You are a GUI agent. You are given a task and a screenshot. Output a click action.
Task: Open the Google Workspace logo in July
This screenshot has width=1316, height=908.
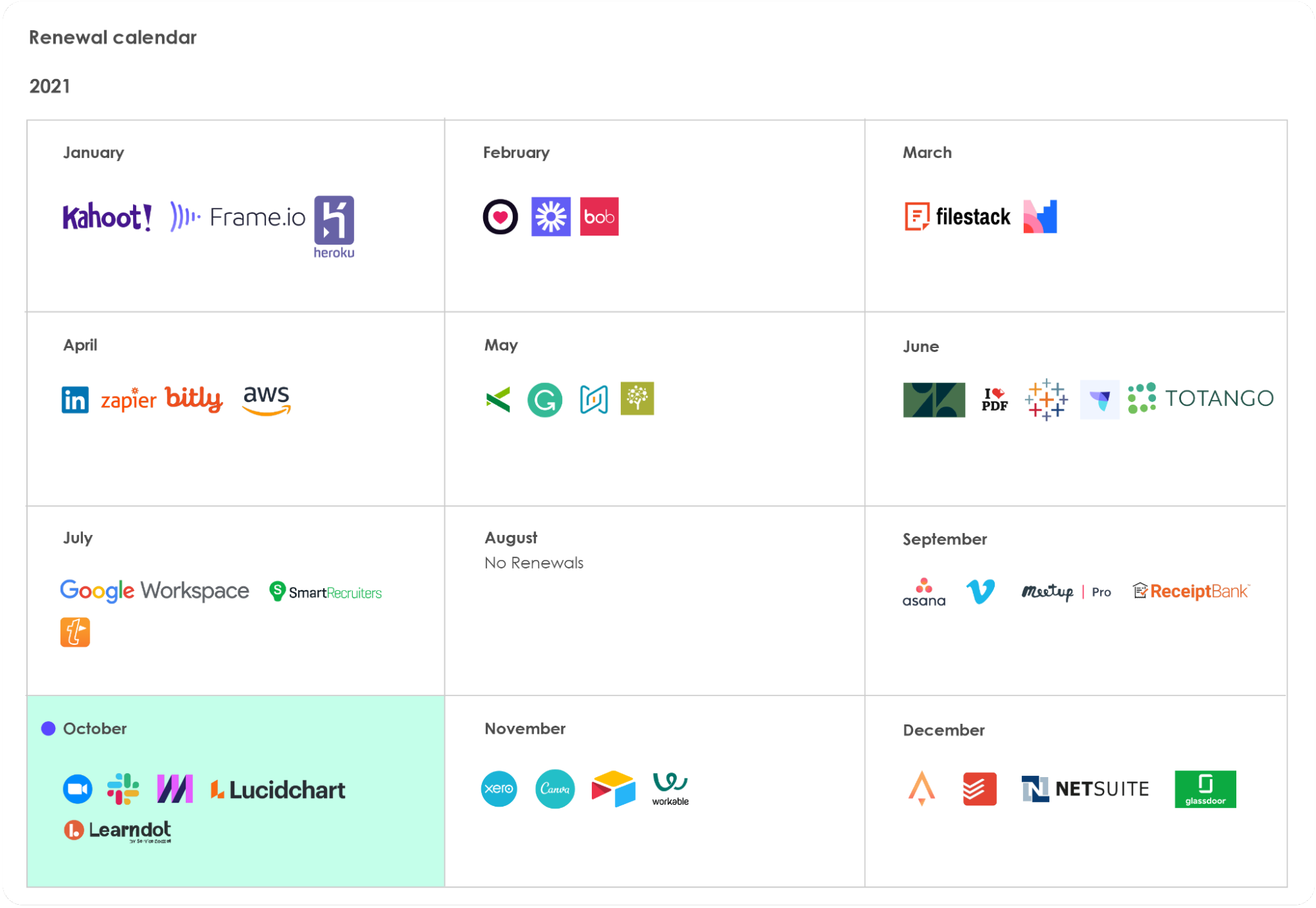155,591
